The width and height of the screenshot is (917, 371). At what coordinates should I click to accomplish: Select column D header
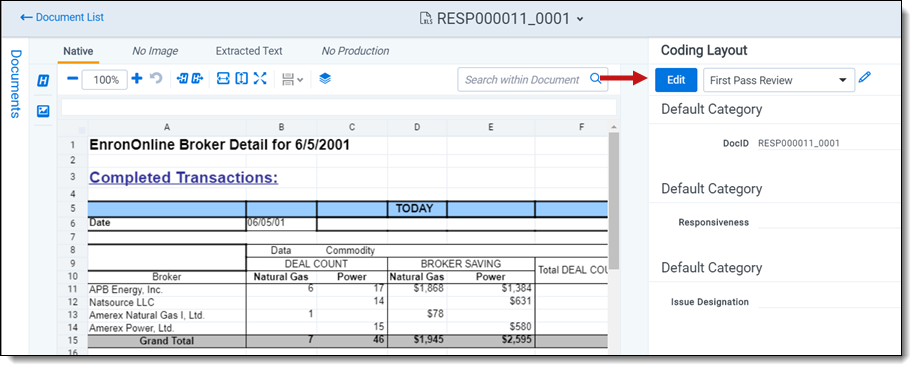417,127
